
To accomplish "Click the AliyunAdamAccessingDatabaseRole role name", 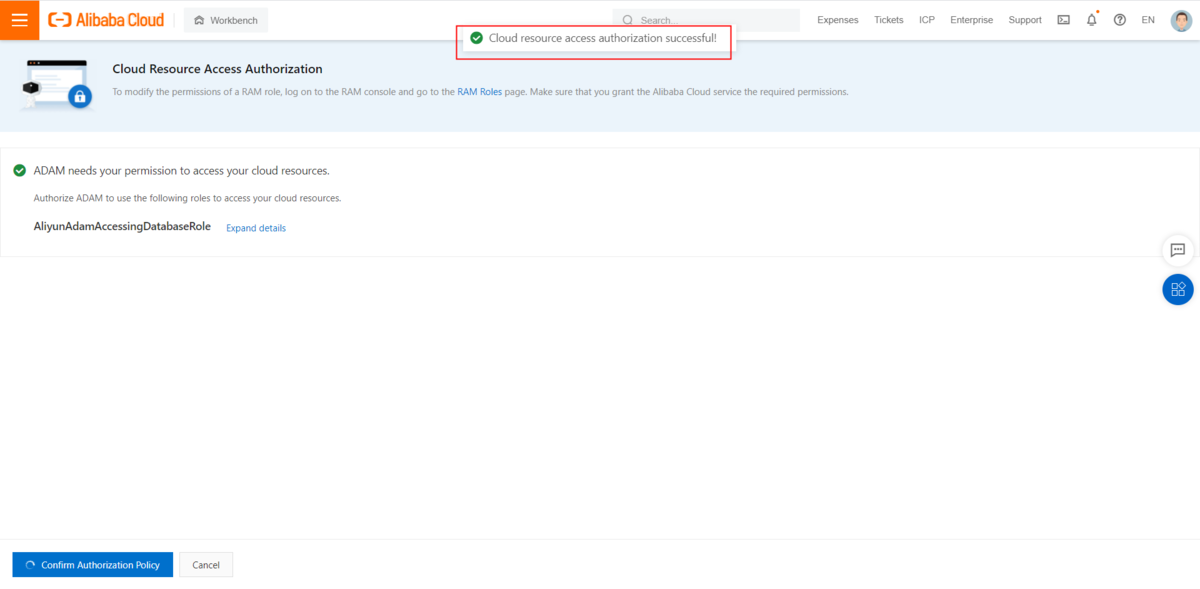I will point(122,227).
